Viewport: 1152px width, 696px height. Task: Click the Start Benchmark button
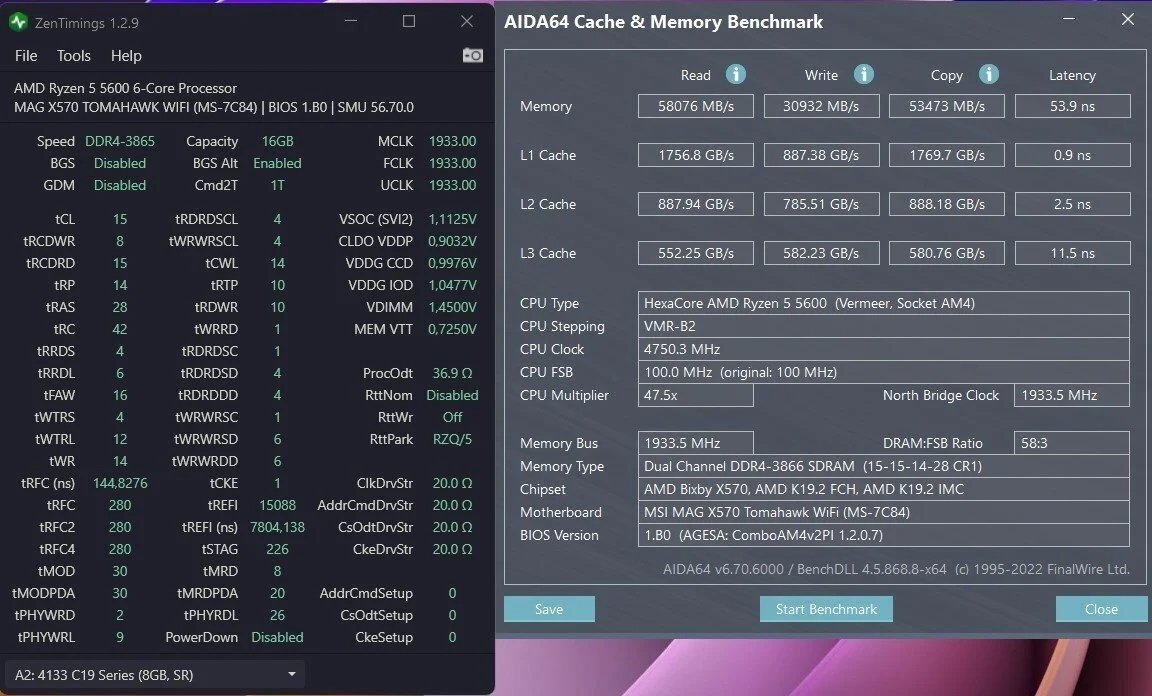click(826, 609)
